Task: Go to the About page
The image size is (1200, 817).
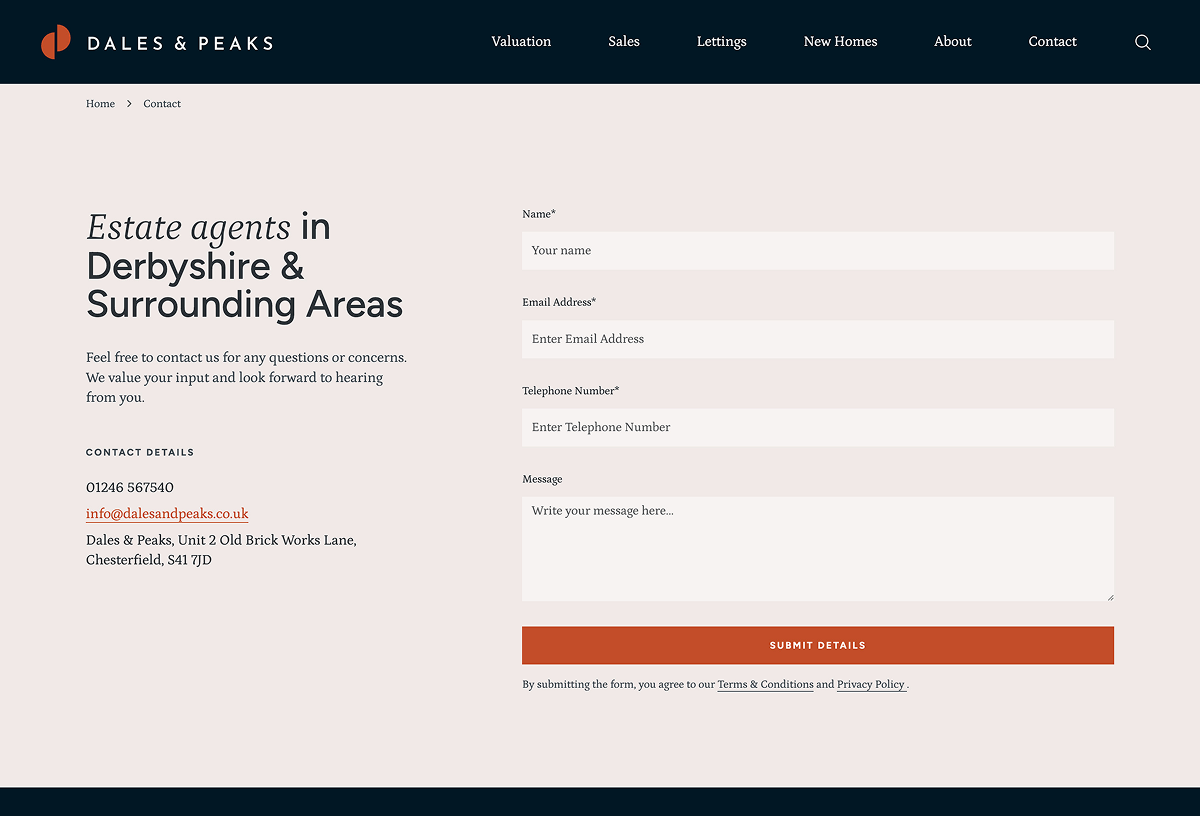Action: coord(952,41)
